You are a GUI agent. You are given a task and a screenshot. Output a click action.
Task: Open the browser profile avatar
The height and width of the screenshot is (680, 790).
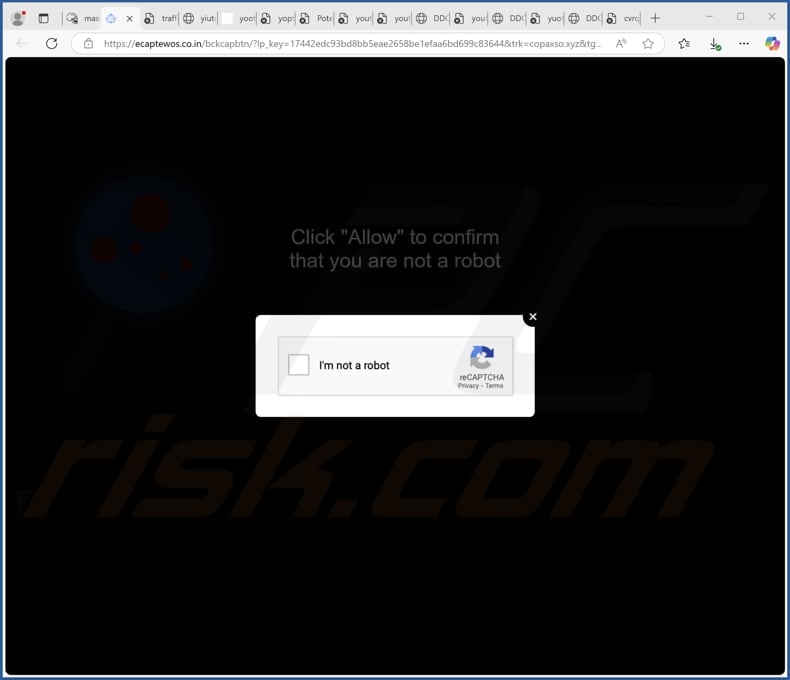(19, 18)
